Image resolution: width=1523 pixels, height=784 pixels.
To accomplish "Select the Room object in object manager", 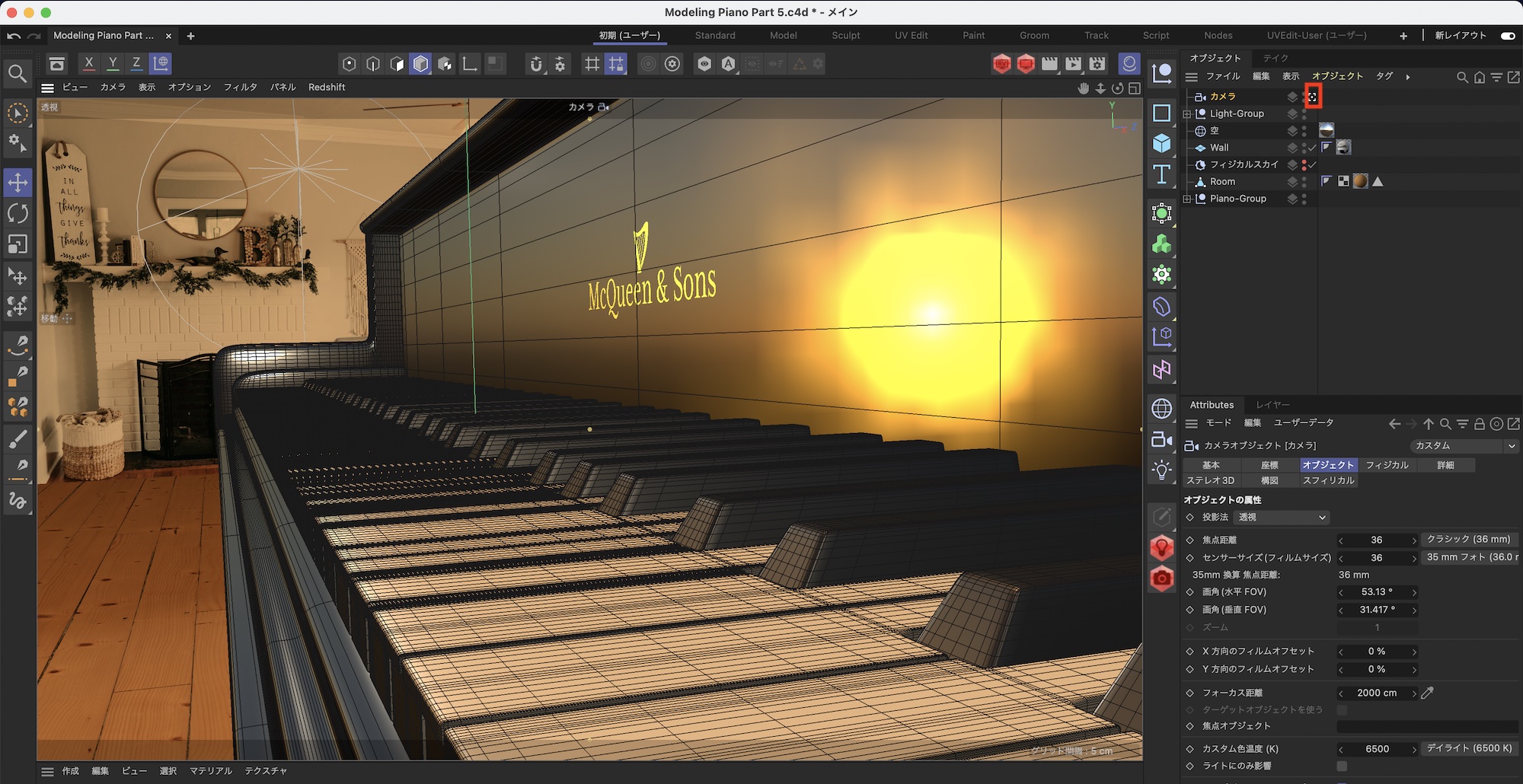I will tap(1222, 182).
